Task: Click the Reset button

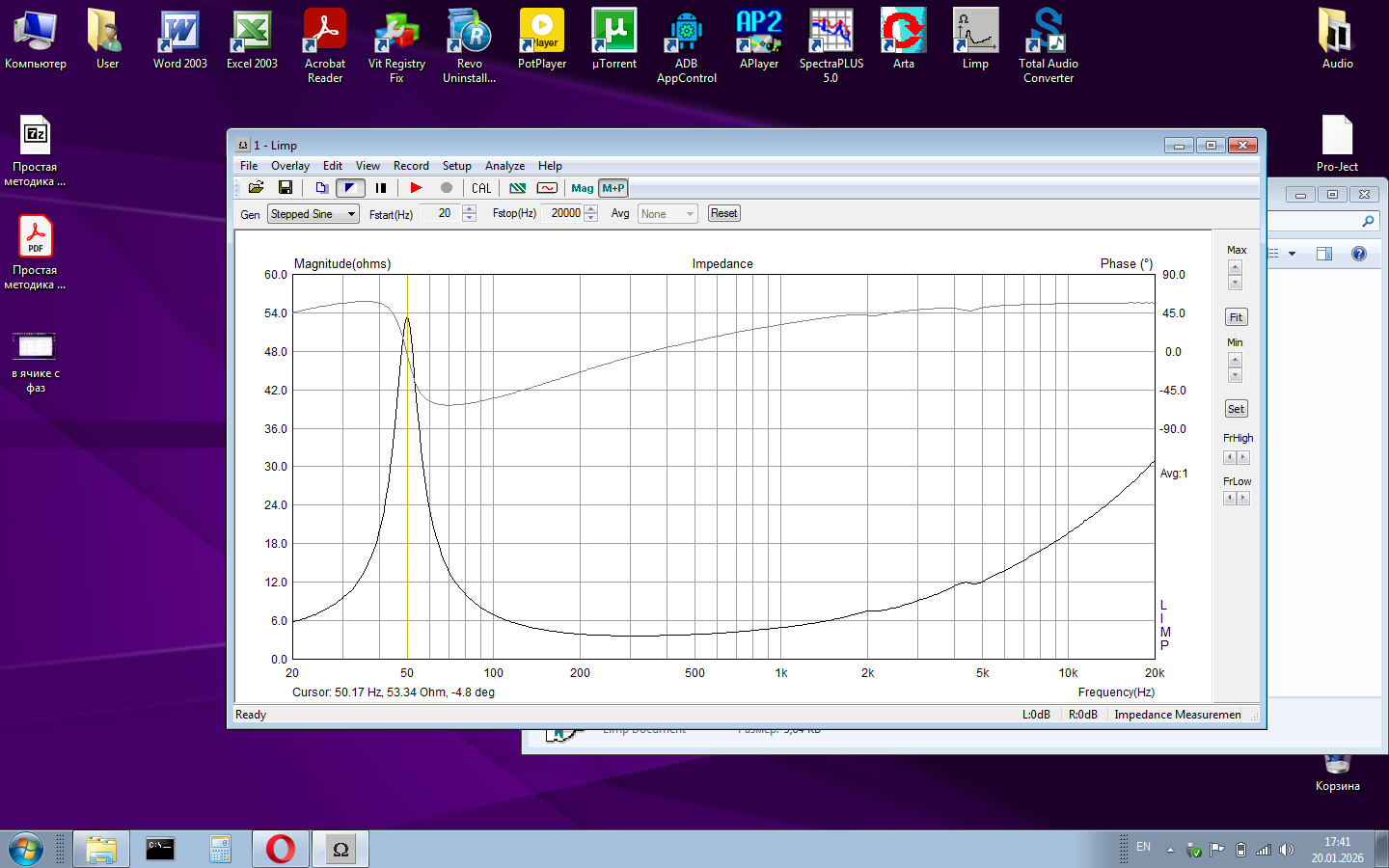Action: (723, 213)
